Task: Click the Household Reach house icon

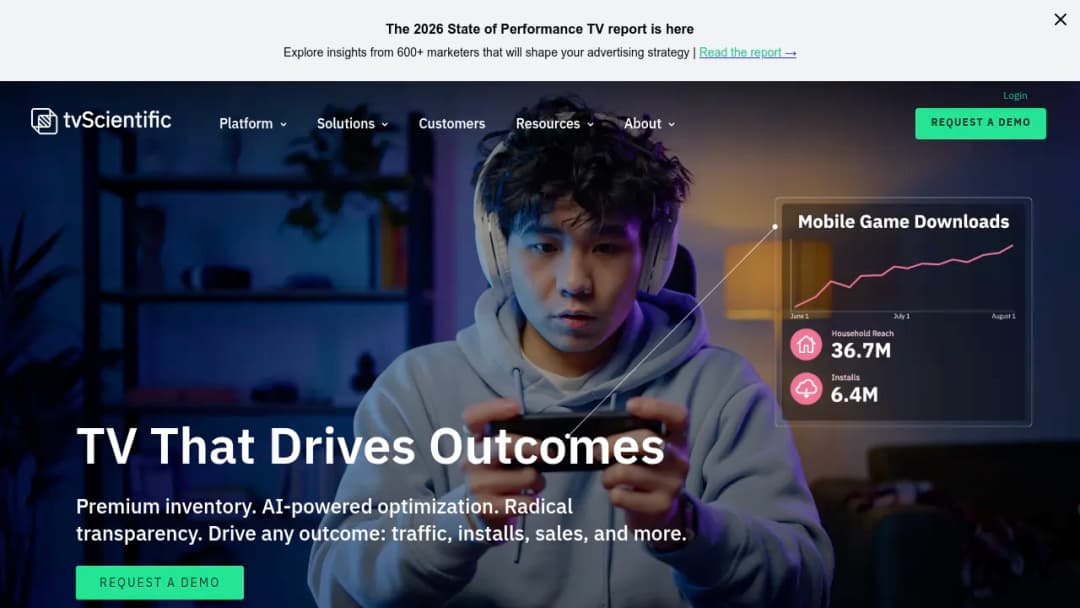Action: click(x=806, y=344)
